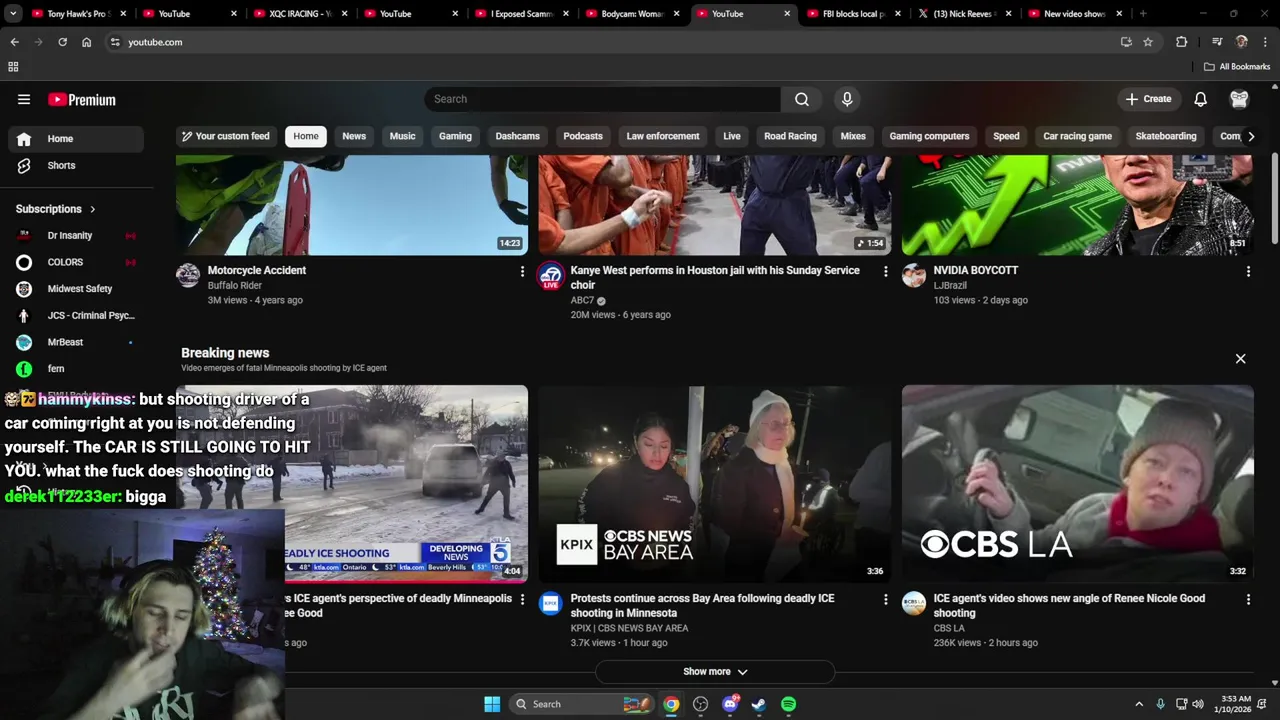This screenshot has height=720, width=1280.
Task: Click the YouTube Premium logo
Action: pyautogui.click(x=82, y=99)
